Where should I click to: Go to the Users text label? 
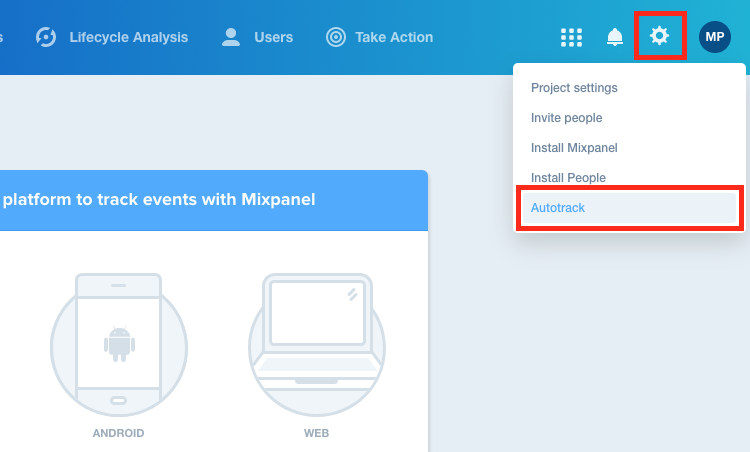273,37
